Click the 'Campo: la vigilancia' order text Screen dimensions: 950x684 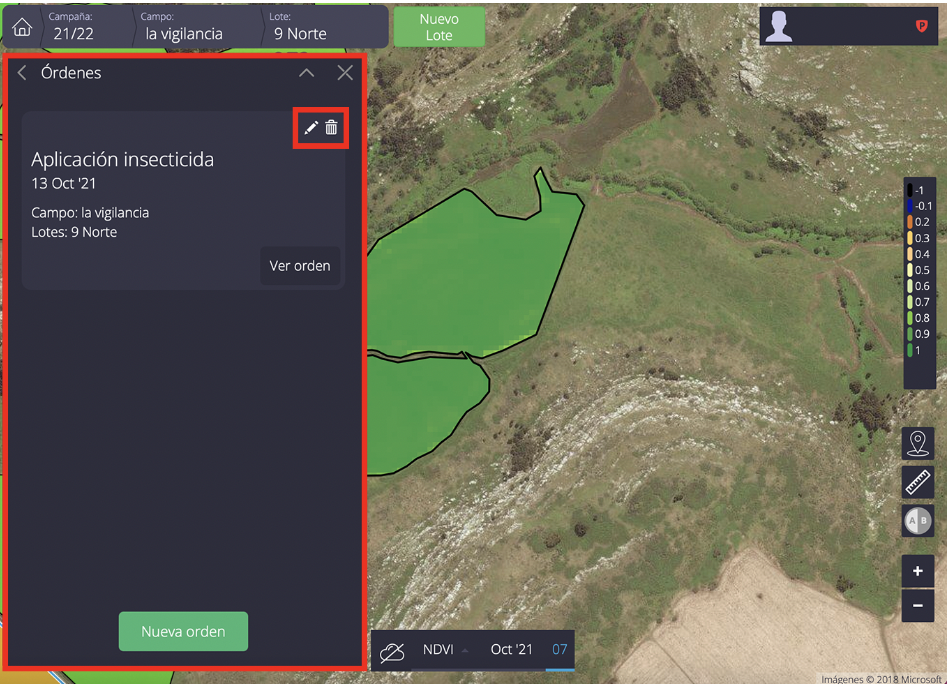click(x=90, y=213)
